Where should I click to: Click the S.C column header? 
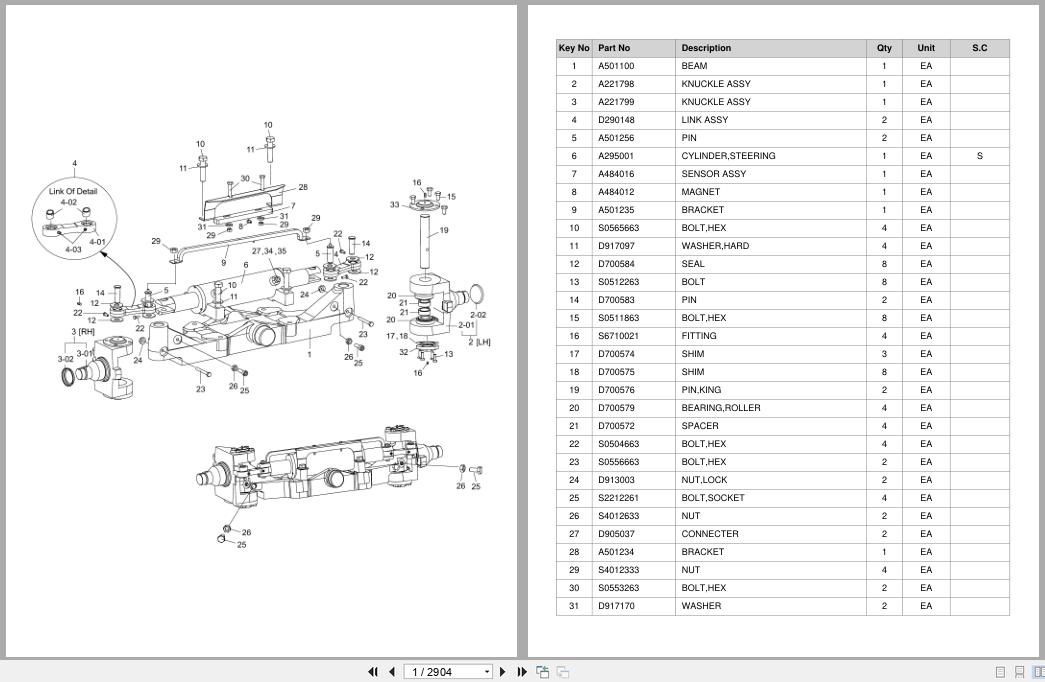[x=979, y=48]
